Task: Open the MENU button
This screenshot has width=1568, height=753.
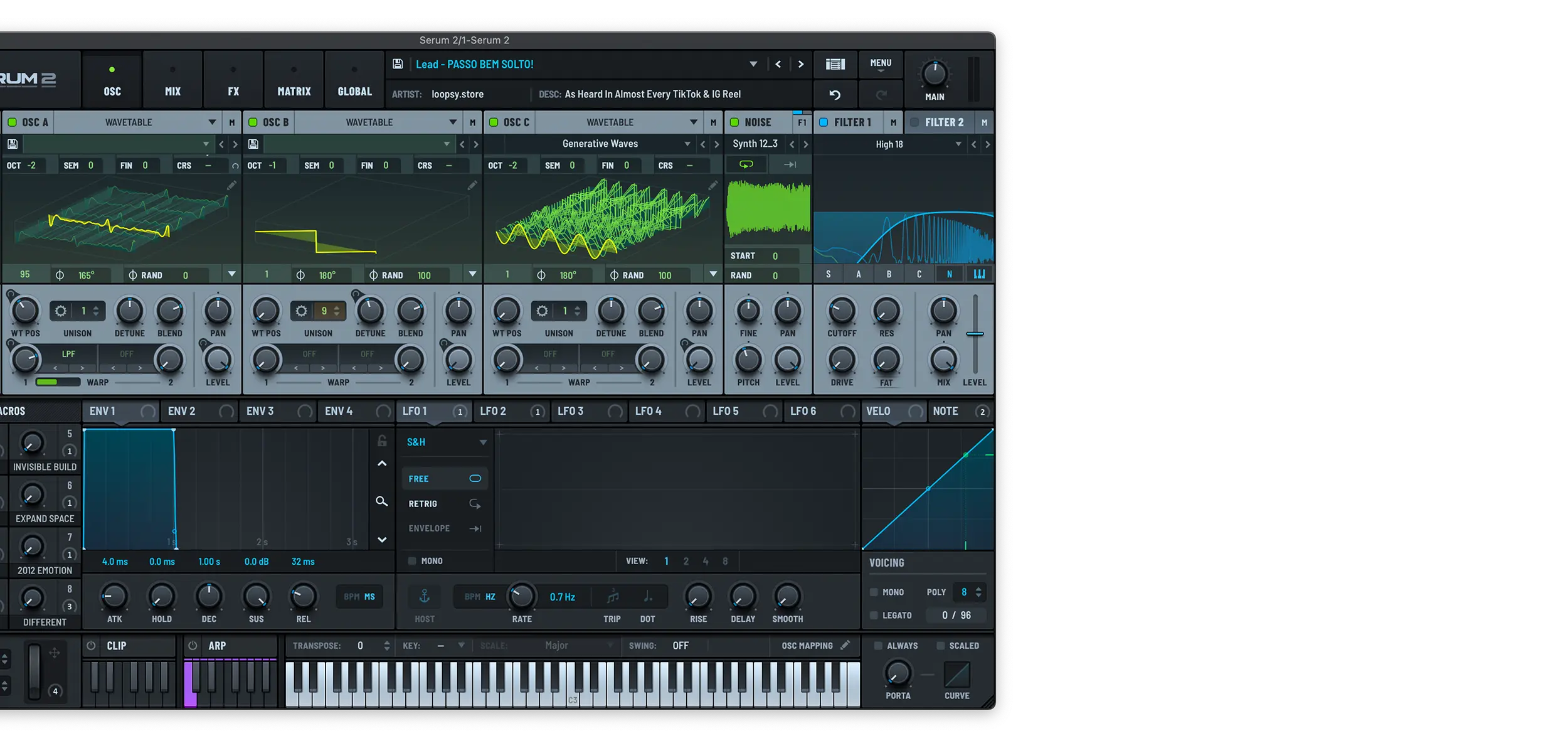Action: (x=881, y=64)
